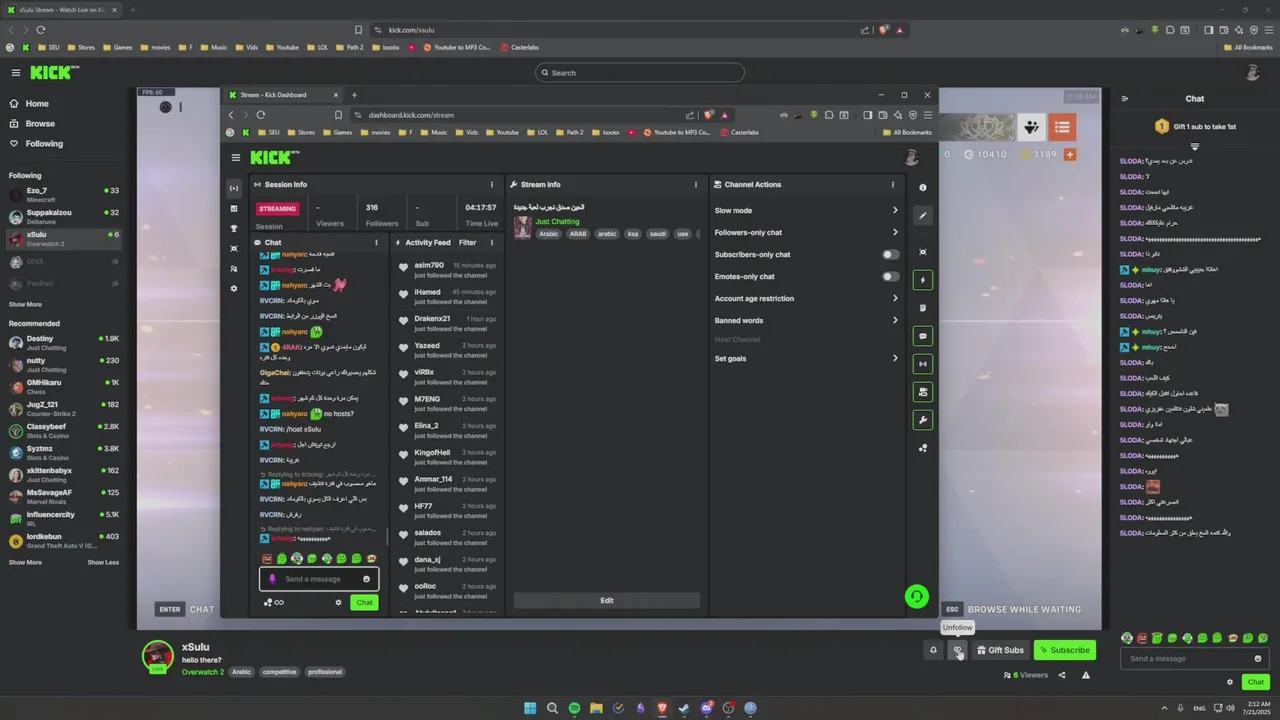Open the pencil edit icon in the dashboard's right rail
The height and width of the screenshot is (720, 1280).
click(x=923, y=216)
